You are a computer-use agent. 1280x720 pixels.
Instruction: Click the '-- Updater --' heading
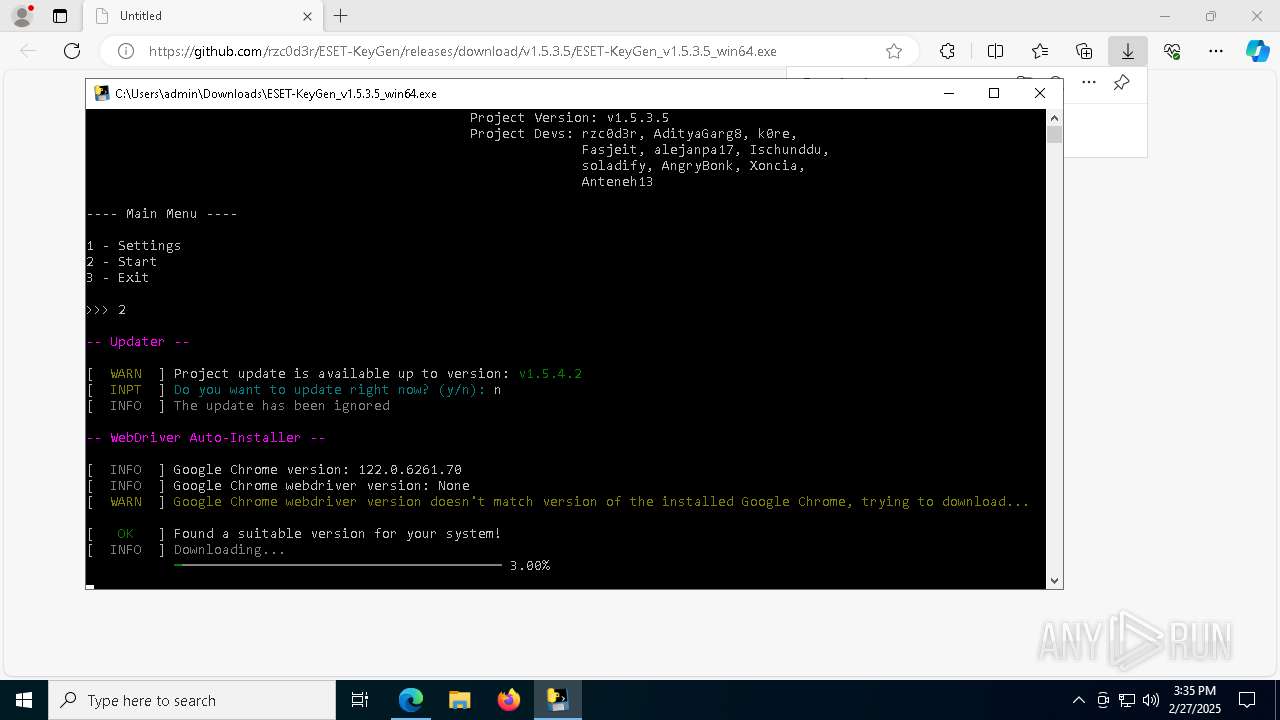[x=138, y=341]
